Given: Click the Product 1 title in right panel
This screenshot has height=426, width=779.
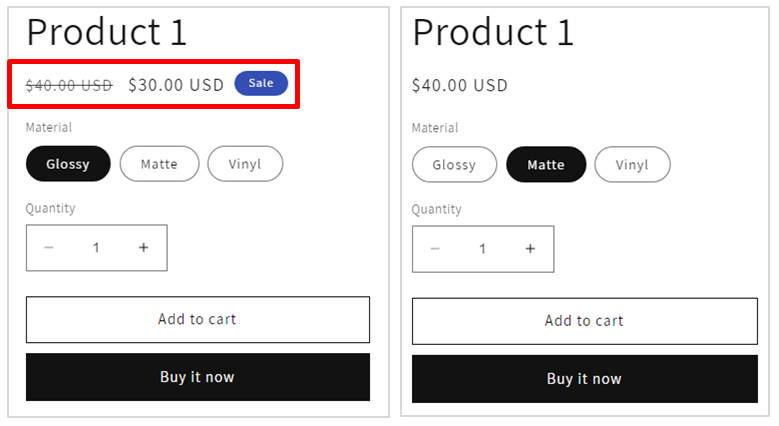Looking at the screenshot, I should 493,32.
